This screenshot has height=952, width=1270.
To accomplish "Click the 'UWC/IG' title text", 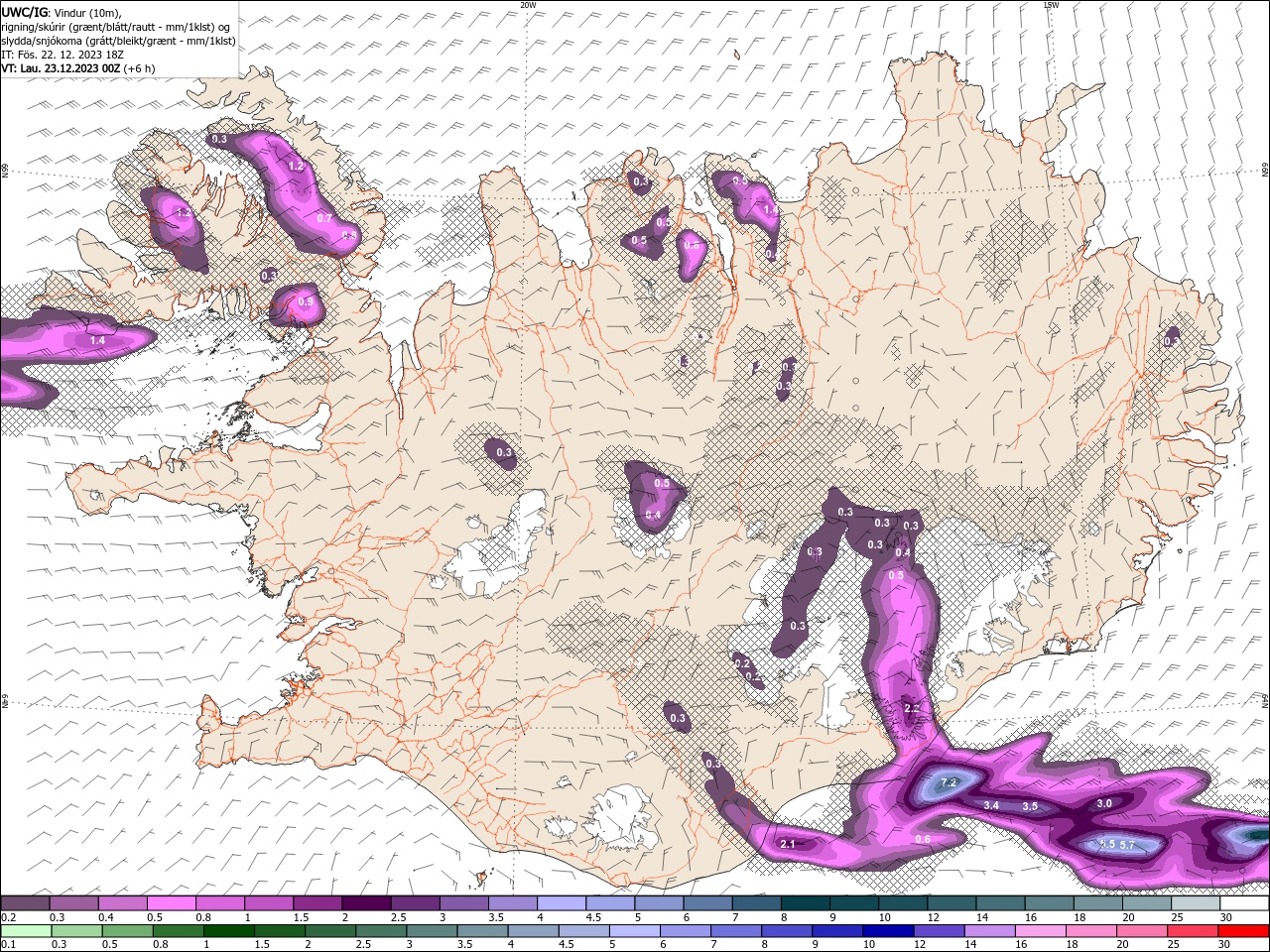I will tap(25, 12).
